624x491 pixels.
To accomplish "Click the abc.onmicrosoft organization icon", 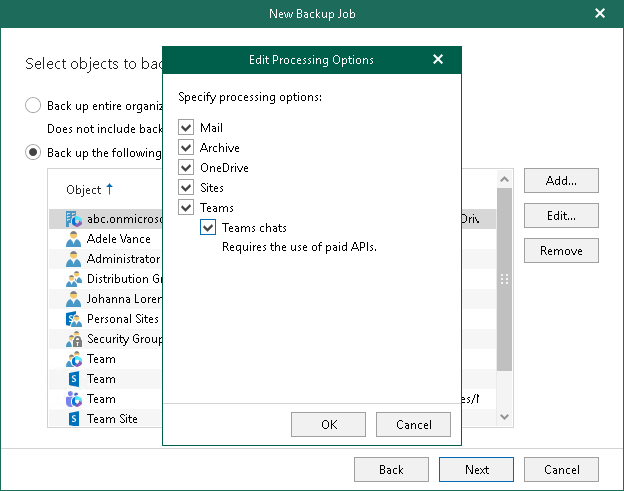I will (x=74, y=219).
